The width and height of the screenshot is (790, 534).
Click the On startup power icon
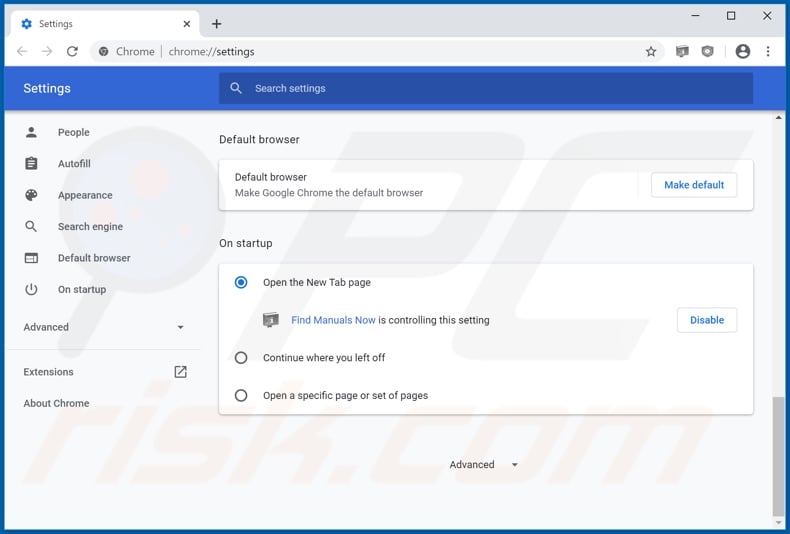pos(31,289)
